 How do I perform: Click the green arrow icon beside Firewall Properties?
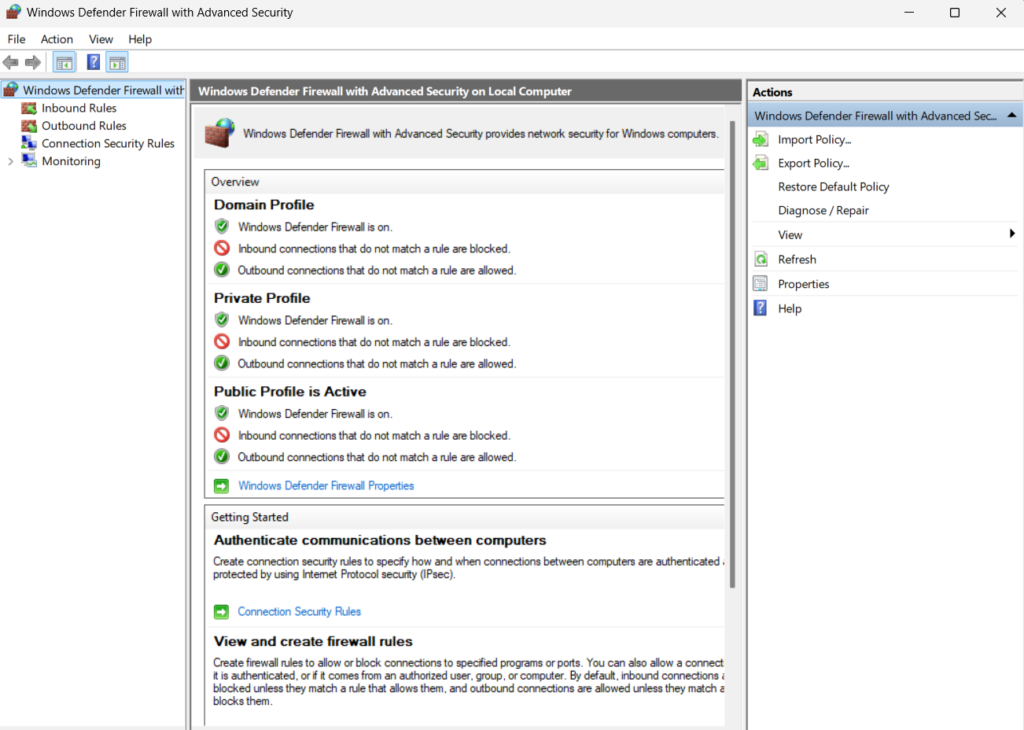(x=221, y=486)
